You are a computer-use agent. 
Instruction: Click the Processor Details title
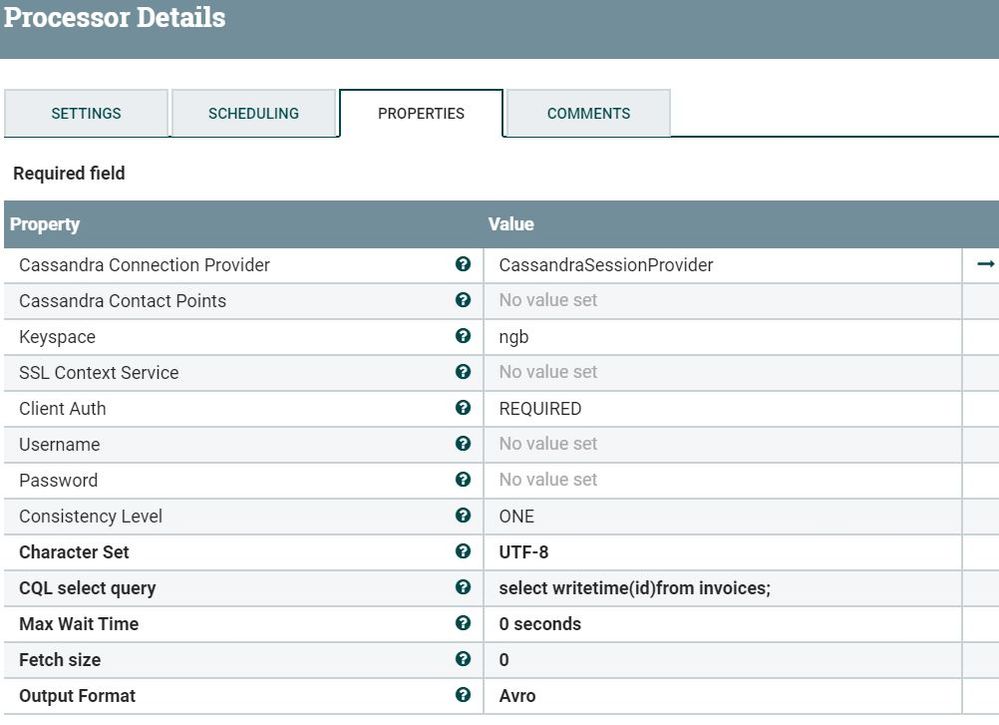115,17
